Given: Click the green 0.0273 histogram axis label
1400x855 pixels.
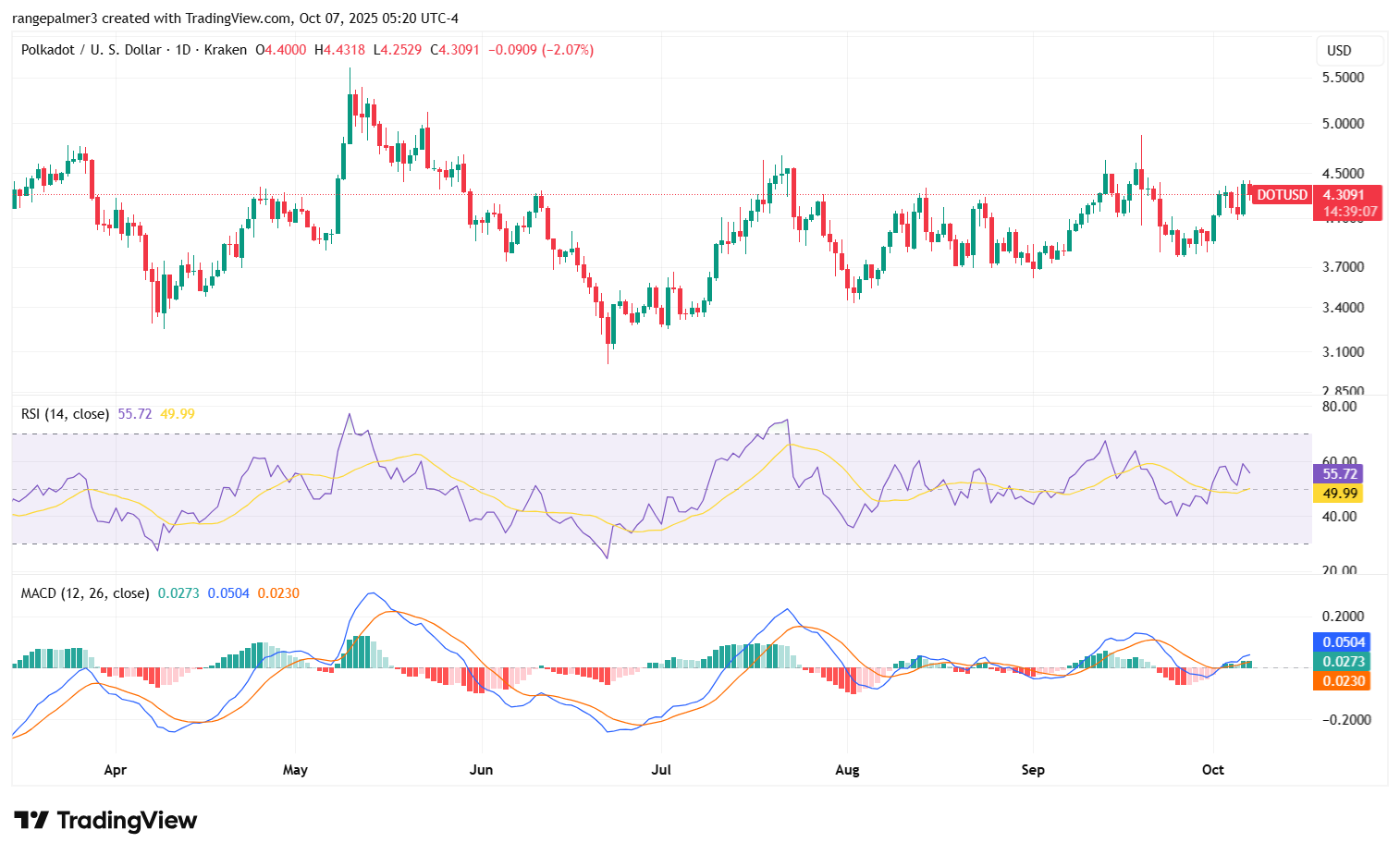Looking at the screenshot, I should tap(1343, 662).
